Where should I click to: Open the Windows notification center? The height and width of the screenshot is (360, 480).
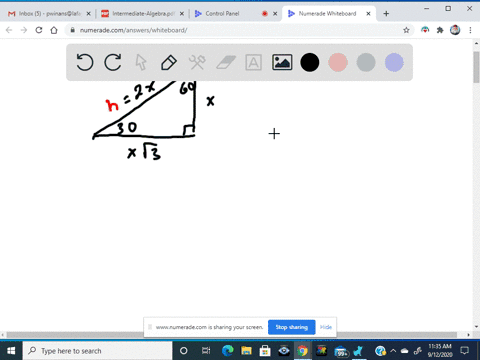(465, 351)
